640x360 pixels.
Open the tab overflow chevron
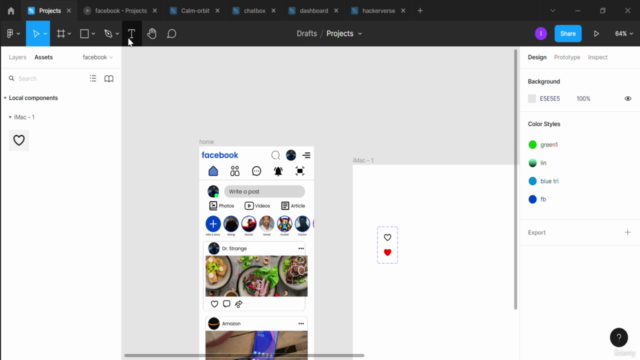[553, 11]
